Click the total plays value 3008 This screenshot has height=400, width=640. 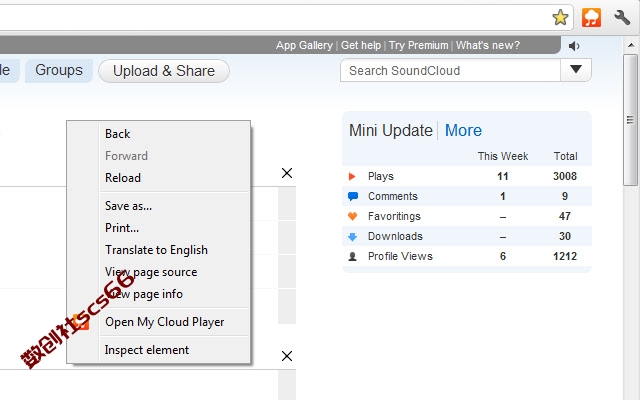point(565,176)
